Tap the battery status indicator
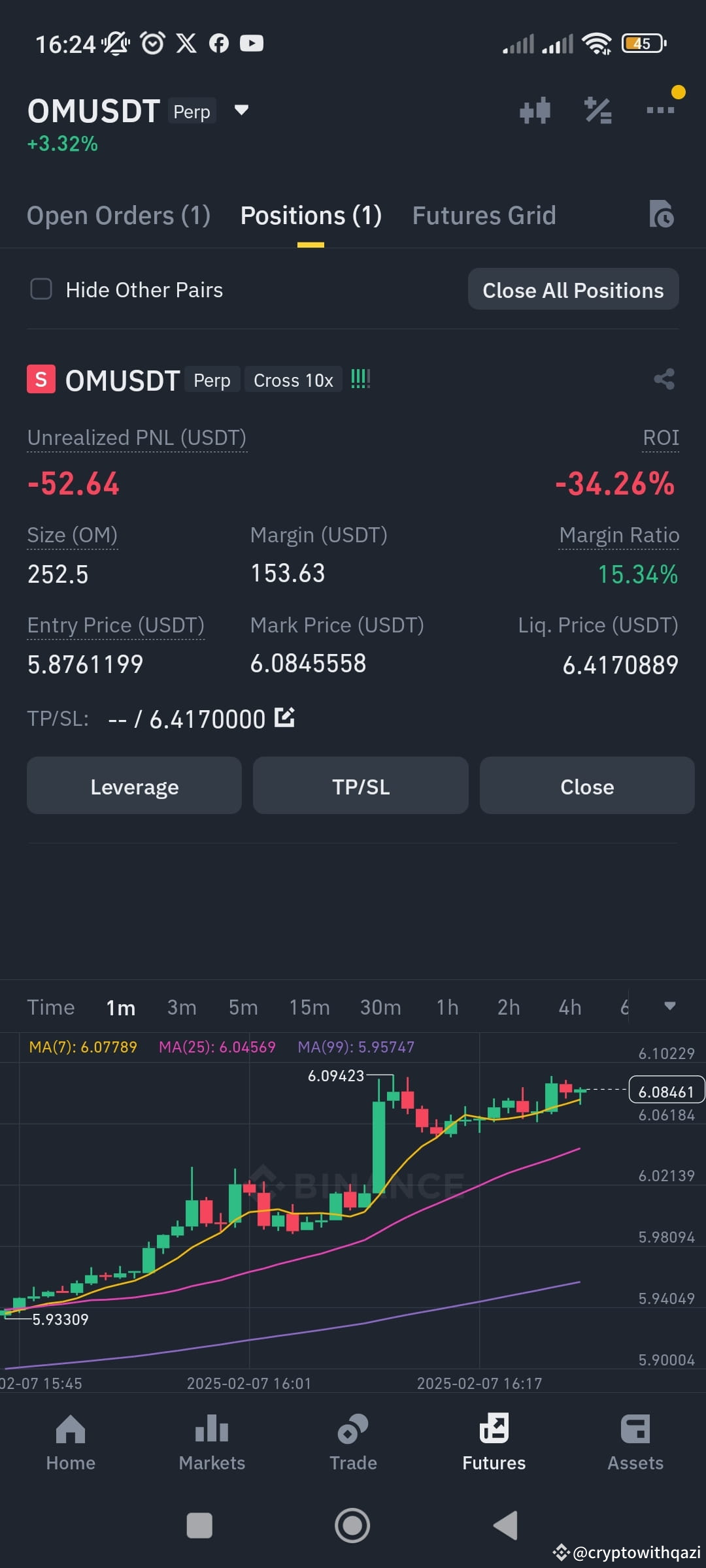706x1568 pixels. [644, 44]
